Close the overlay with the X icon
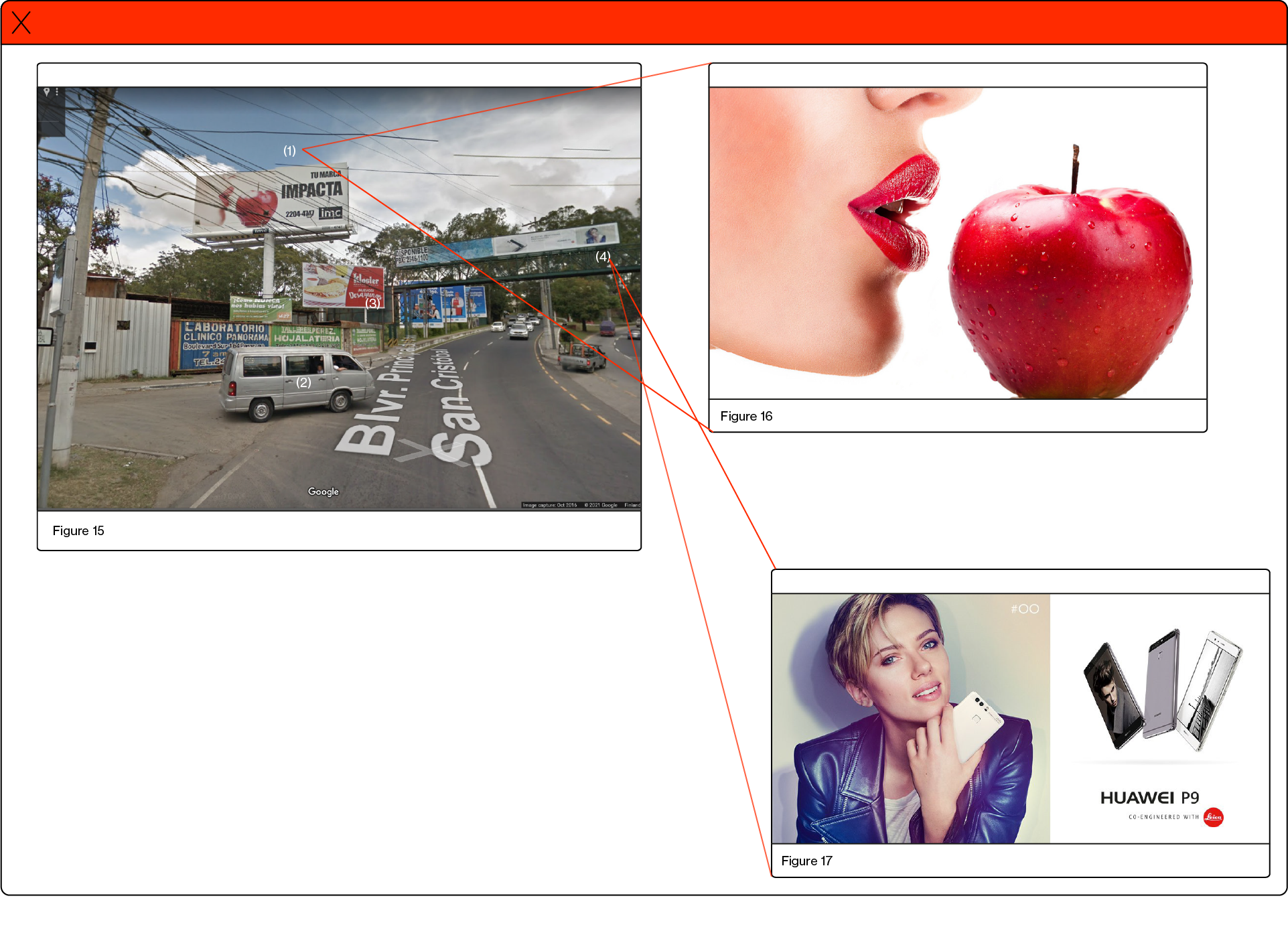 pyautogui.click(x=21, y=23)
